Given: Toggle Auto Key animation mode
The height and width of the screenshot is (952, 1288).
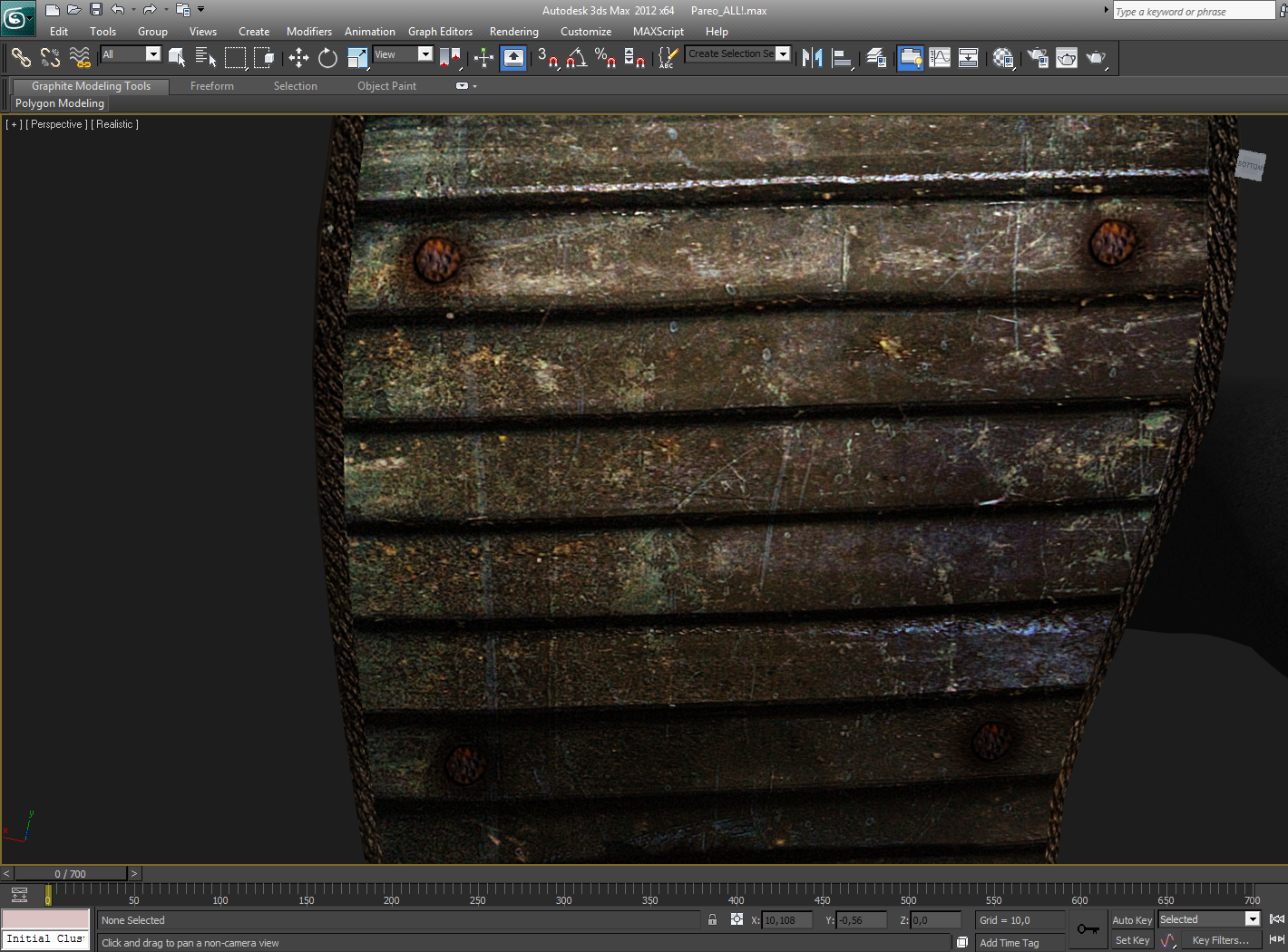Looking at the screenshot, I should [x=1131, y=919].
